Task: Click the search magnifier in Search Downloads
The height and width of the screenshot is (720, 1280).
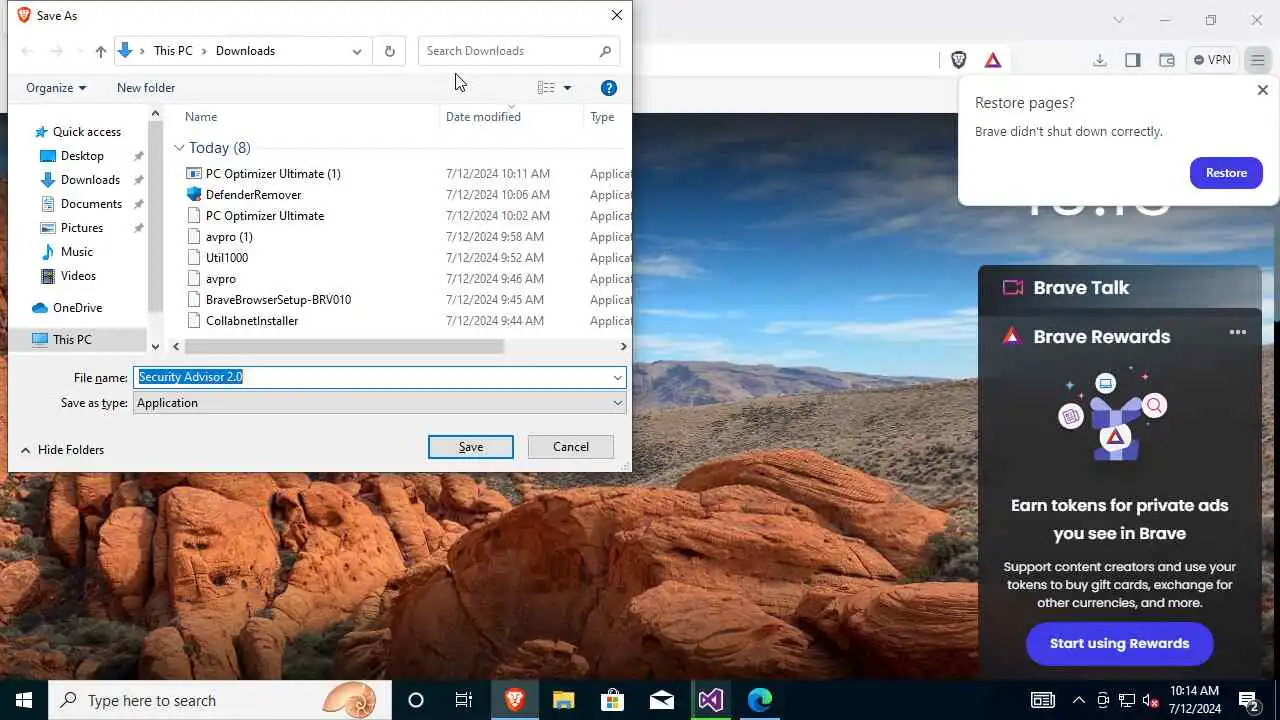Action: pos(605,51)
